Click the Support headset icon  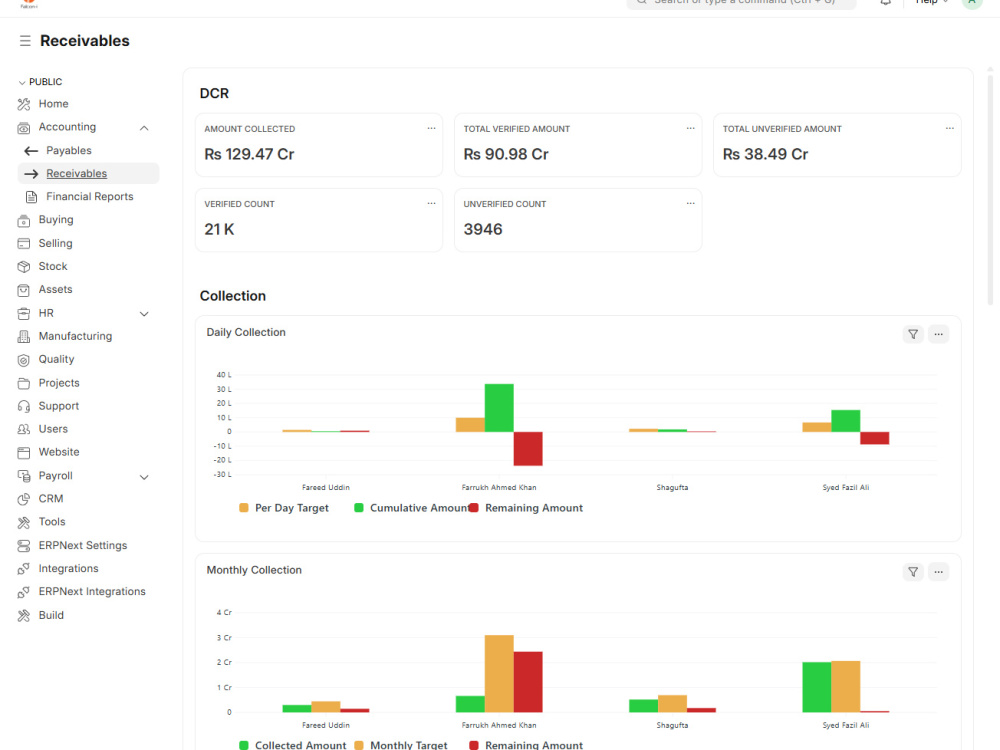(24, 406)
